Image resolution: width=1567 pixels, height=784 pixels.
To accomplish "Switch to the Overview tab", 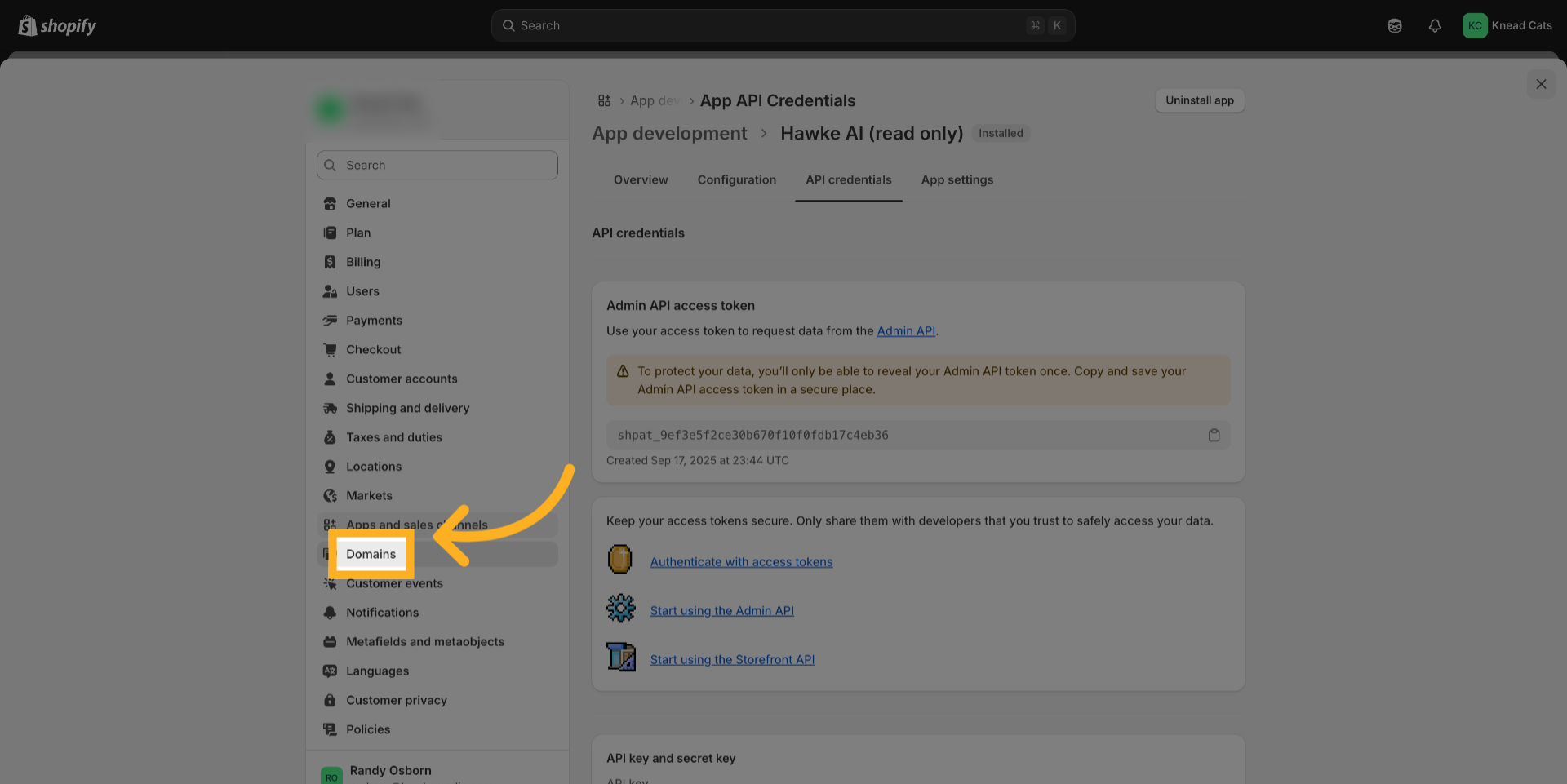I will [x=641, y=180].
